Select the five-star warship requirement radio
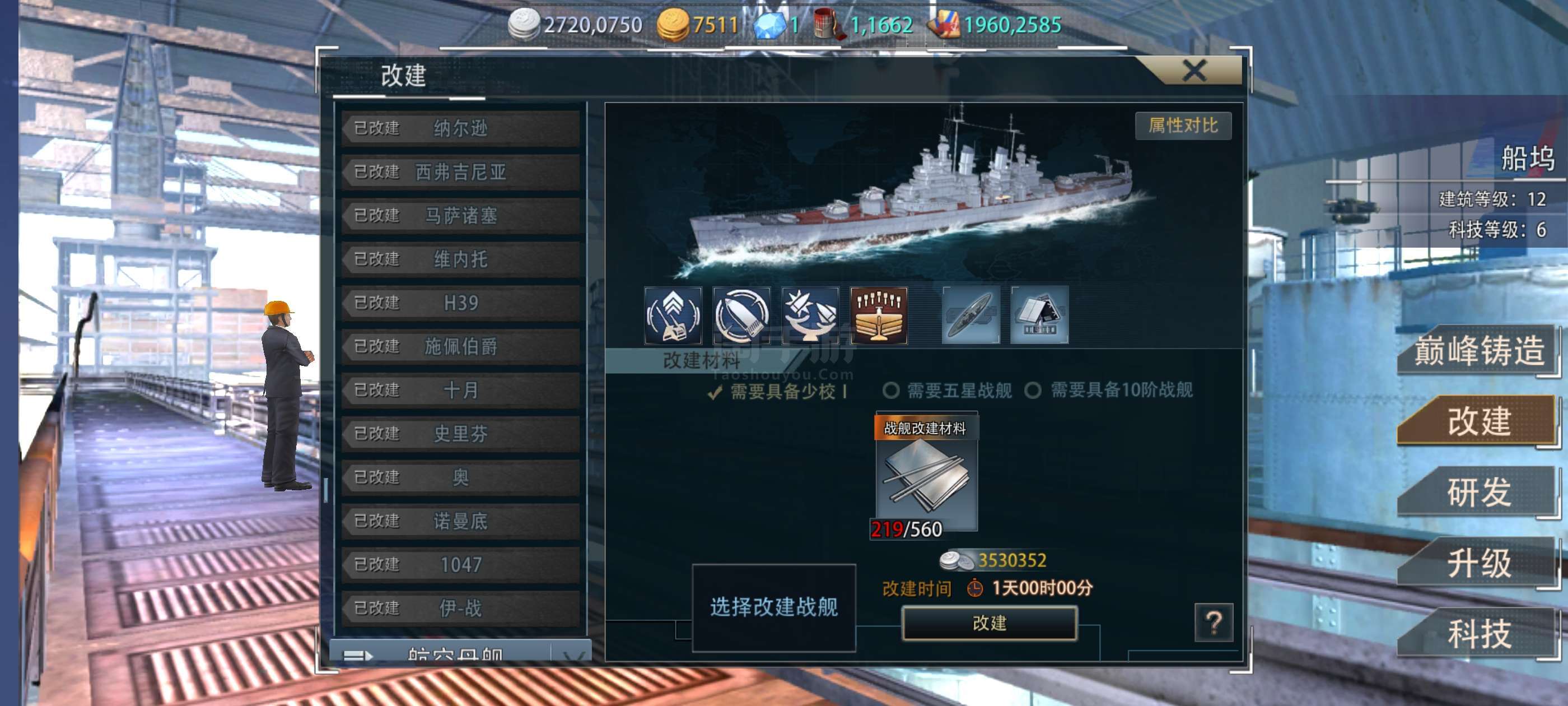Viewport: 1568px width, 706px height. coord(890,391)
